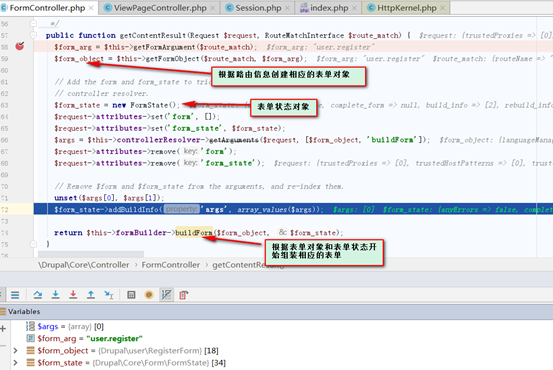Expand the $form_state variable node
Viewport: 553px width, 370px height.
tap(15, 362)
